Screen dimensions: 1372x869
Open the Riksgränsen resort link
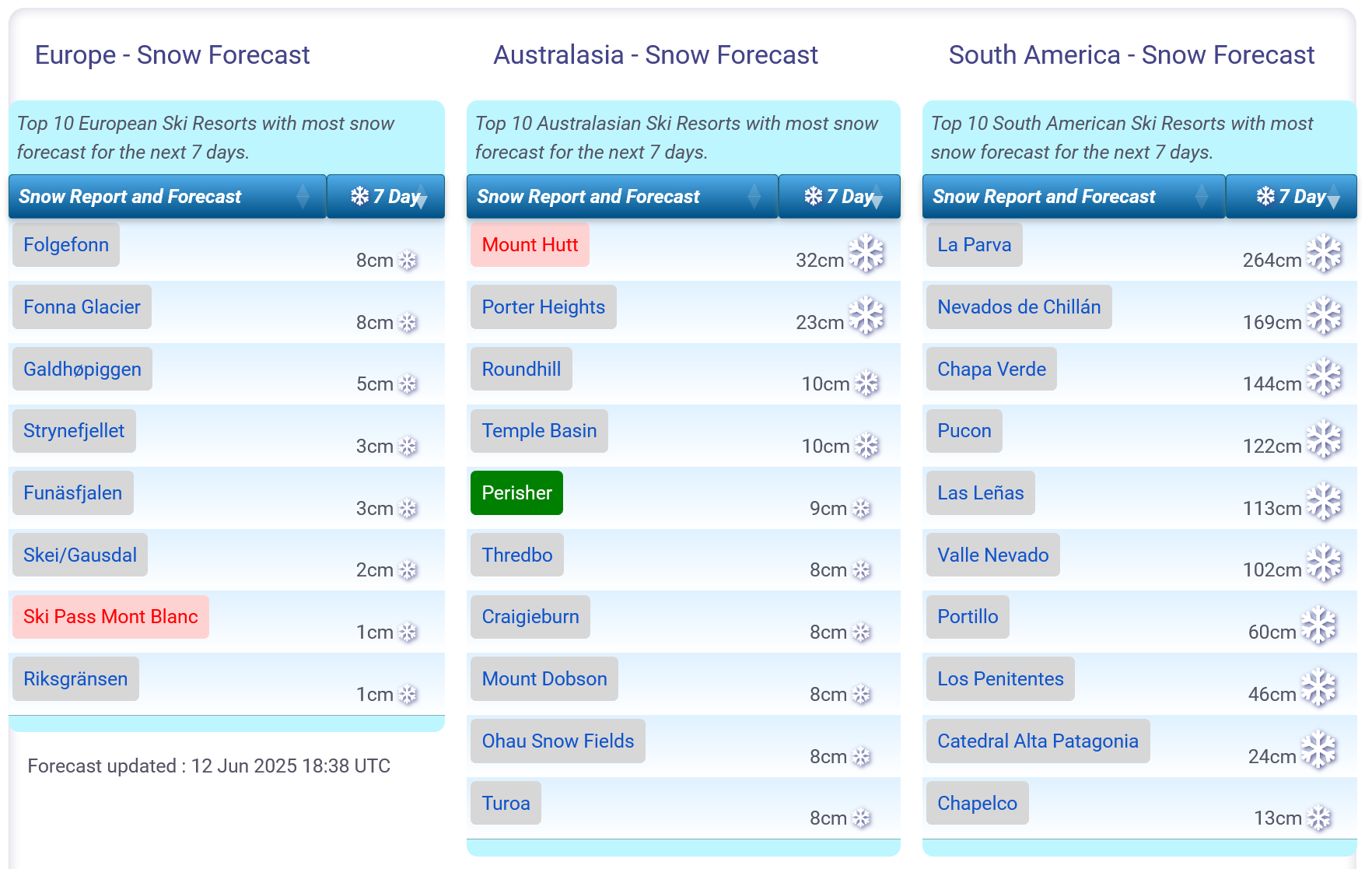tap(75, 678)
